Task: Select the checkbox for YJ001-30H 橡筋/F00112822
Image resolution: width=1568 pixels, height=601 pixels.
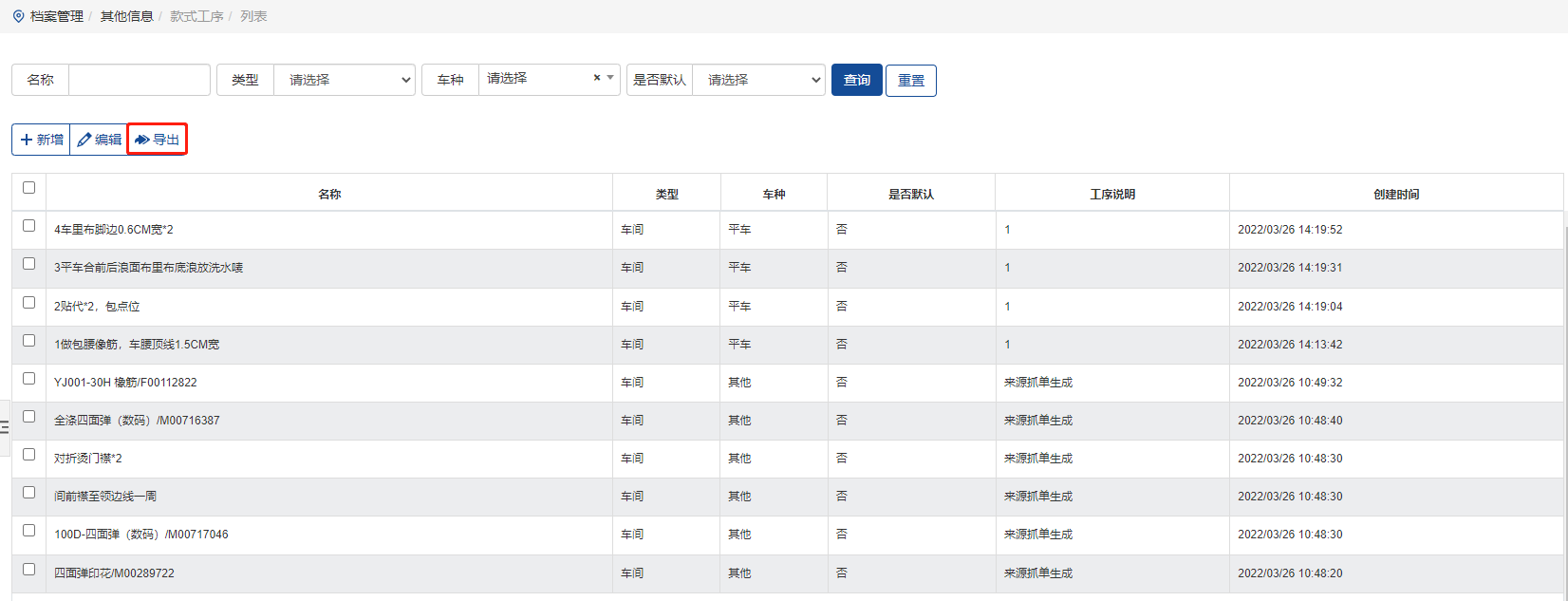Action: (x=28, y=379)
